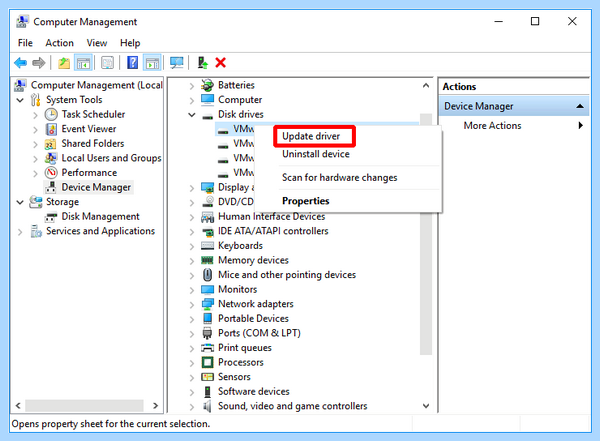Click the Computer category monitor icon
This screenshot has height=441, width=600.
tap(207, 100)
